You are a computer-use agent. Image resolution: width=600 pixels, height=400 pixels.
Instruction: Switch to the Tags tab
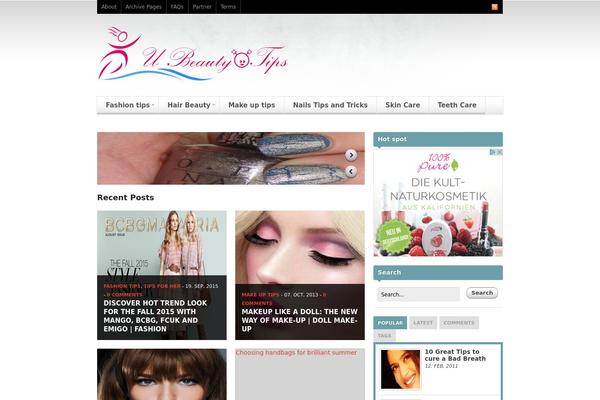coord(385,336)
